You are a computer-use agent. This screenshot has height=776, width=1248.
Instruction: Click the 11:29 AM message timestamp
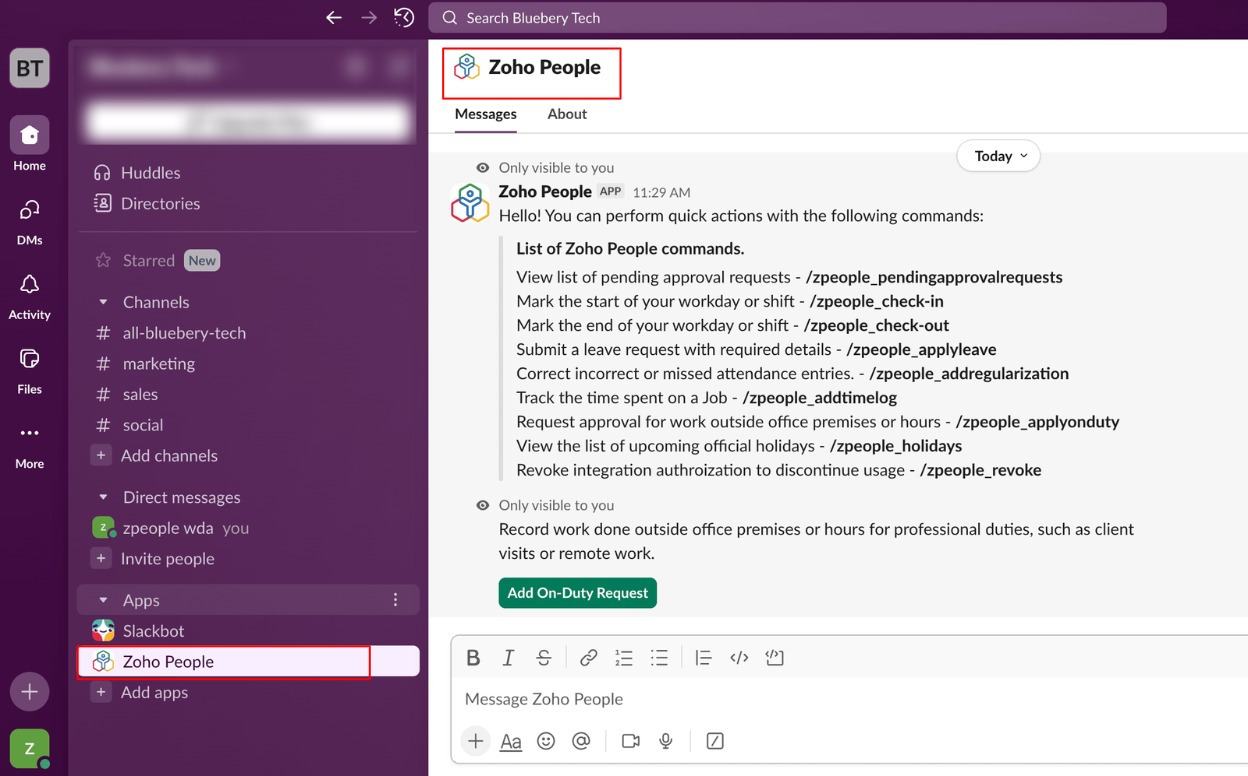point(661,193)
